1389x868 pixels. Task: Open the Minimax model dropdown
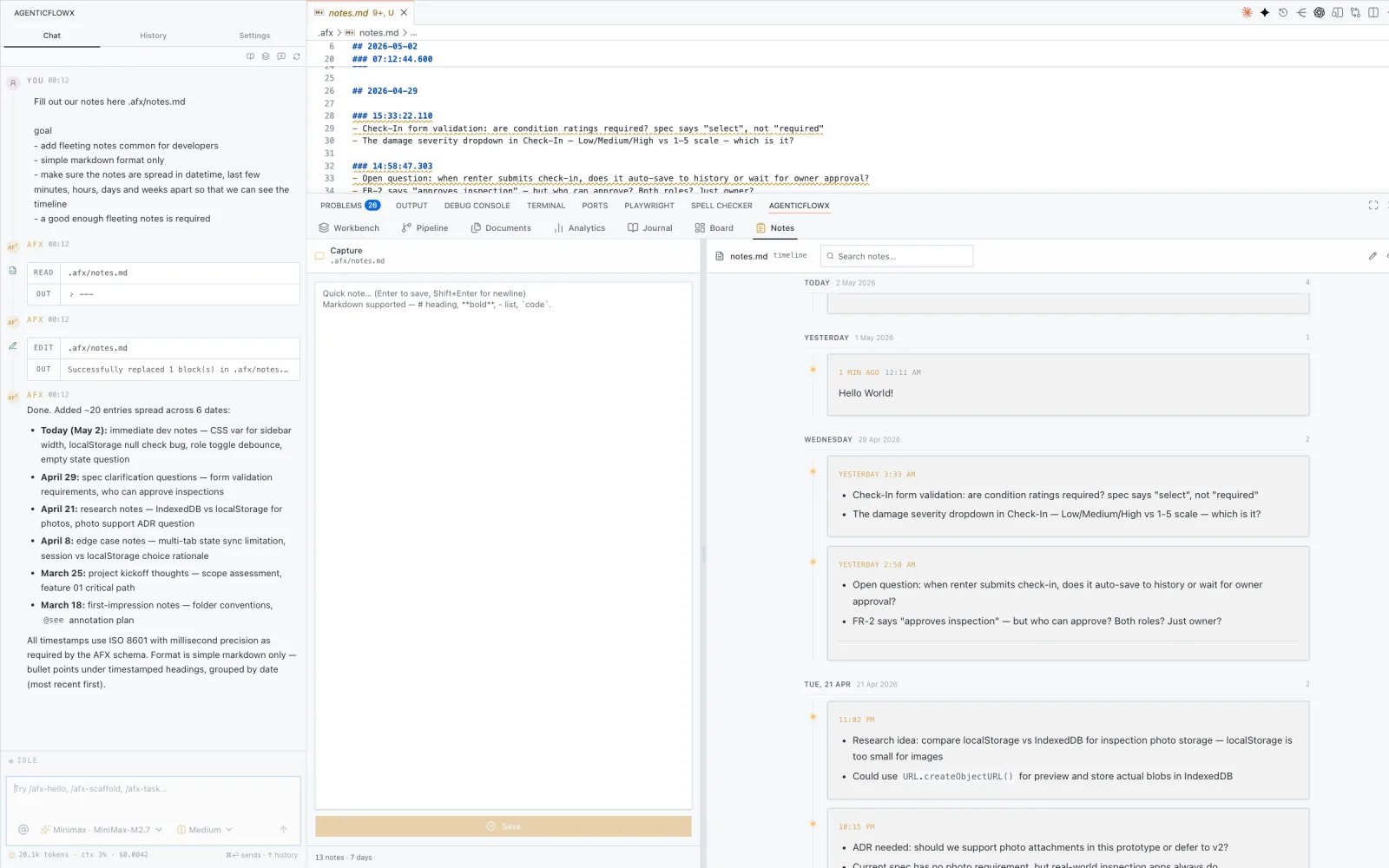102,830
